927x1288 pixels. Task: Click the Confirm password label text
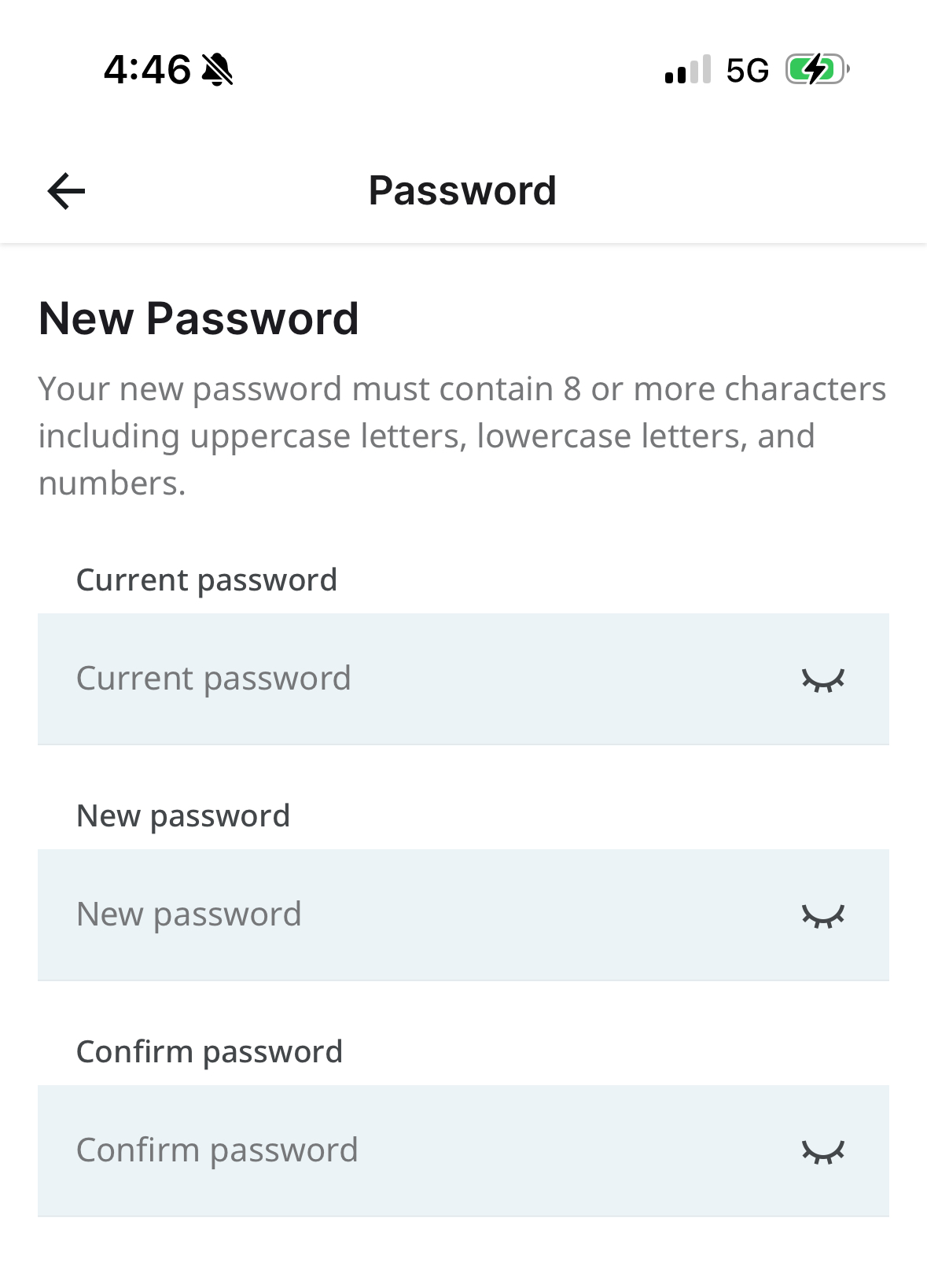(x=209, y=1052)
